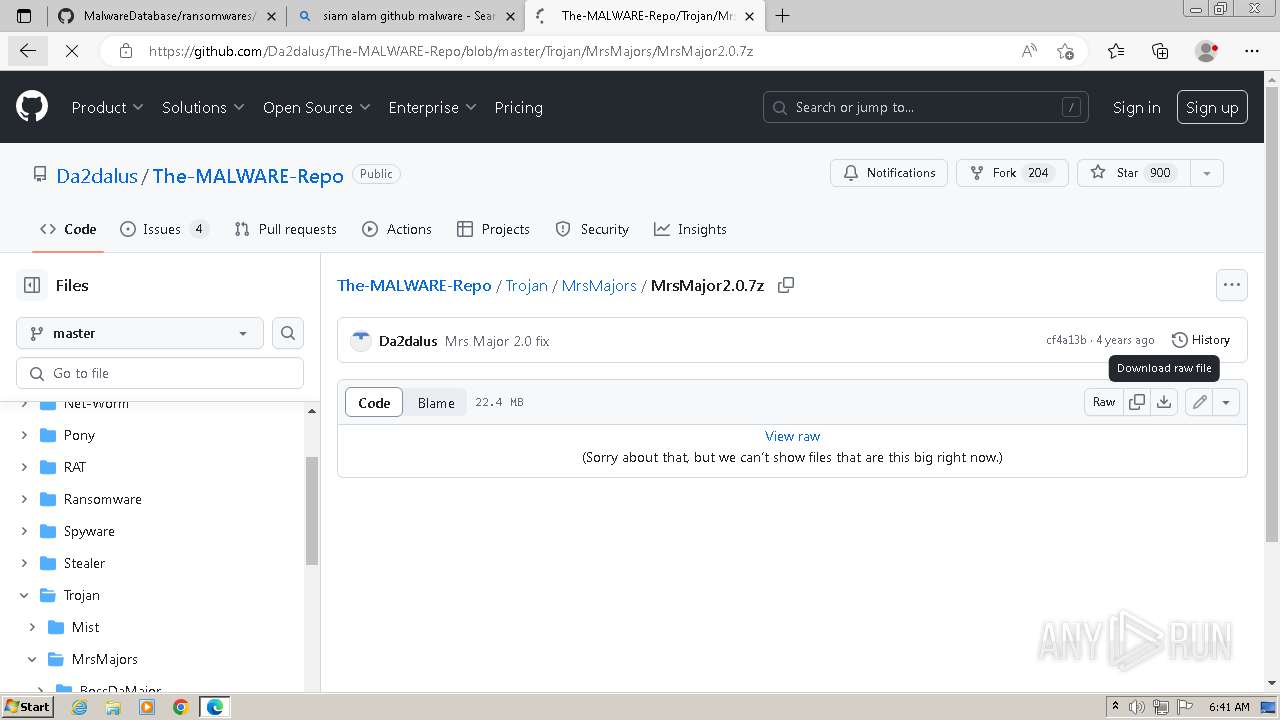Open the edit options dropdown arrow

point(1226,402)
